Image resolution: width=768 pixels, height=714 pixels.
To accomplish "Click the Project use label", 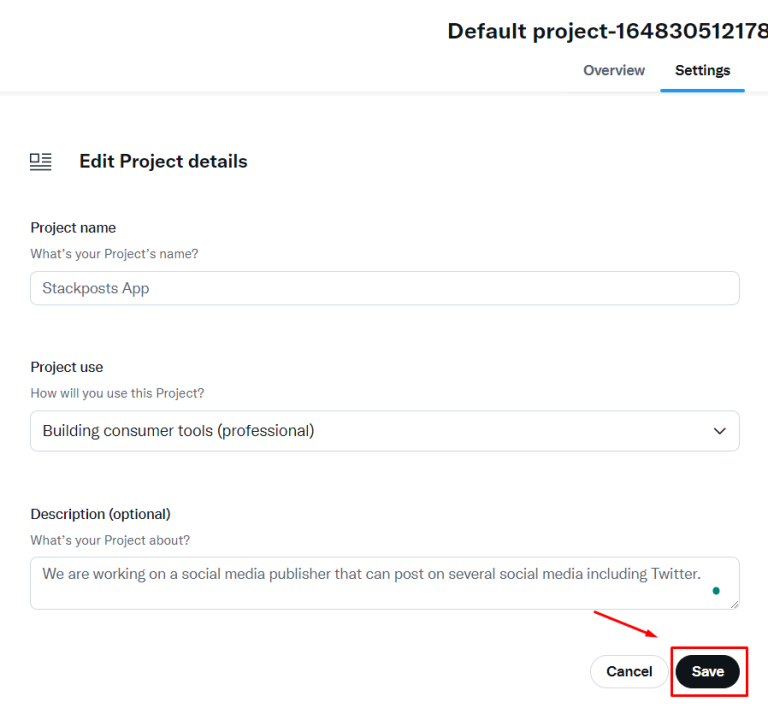I will 67,367.
